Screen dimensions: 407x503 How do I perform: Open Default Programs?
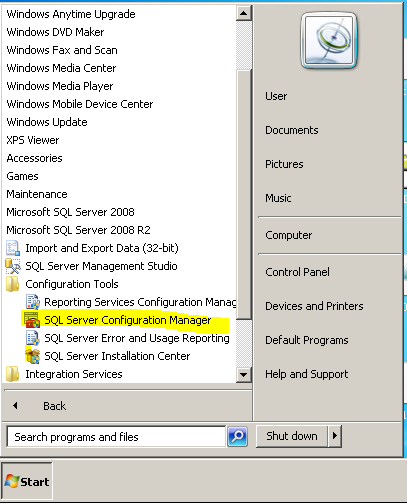[307, 340]
